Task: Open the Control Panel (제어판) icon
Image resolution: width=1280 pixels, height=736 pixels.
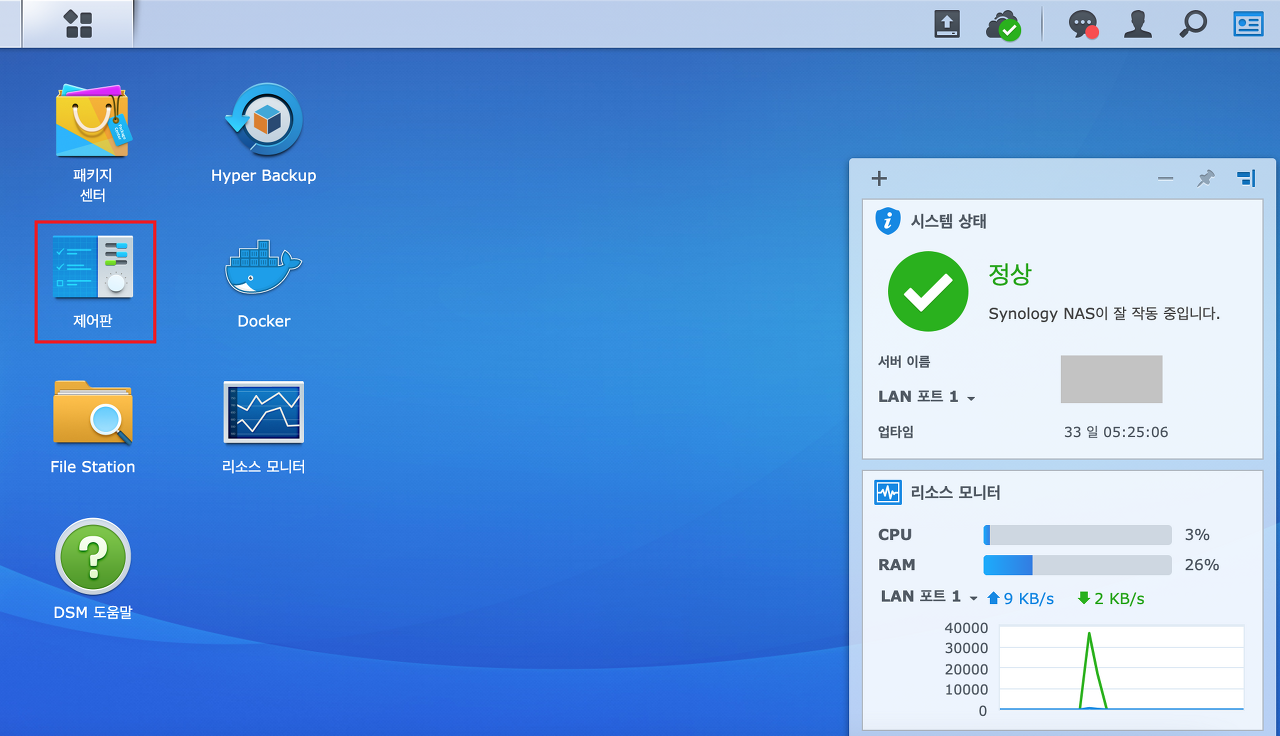Action: coord(93,280)
